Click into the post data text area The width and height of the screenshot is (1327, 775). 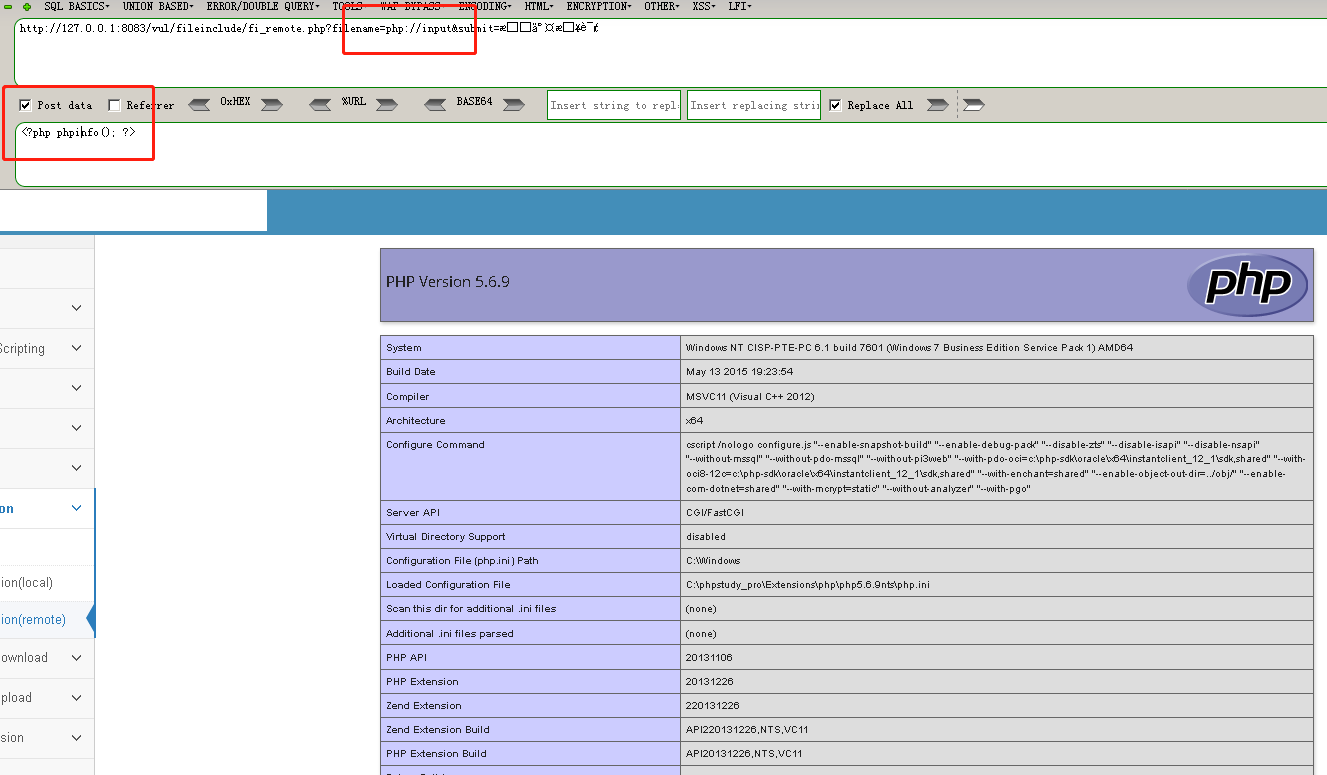coord(671,154)
